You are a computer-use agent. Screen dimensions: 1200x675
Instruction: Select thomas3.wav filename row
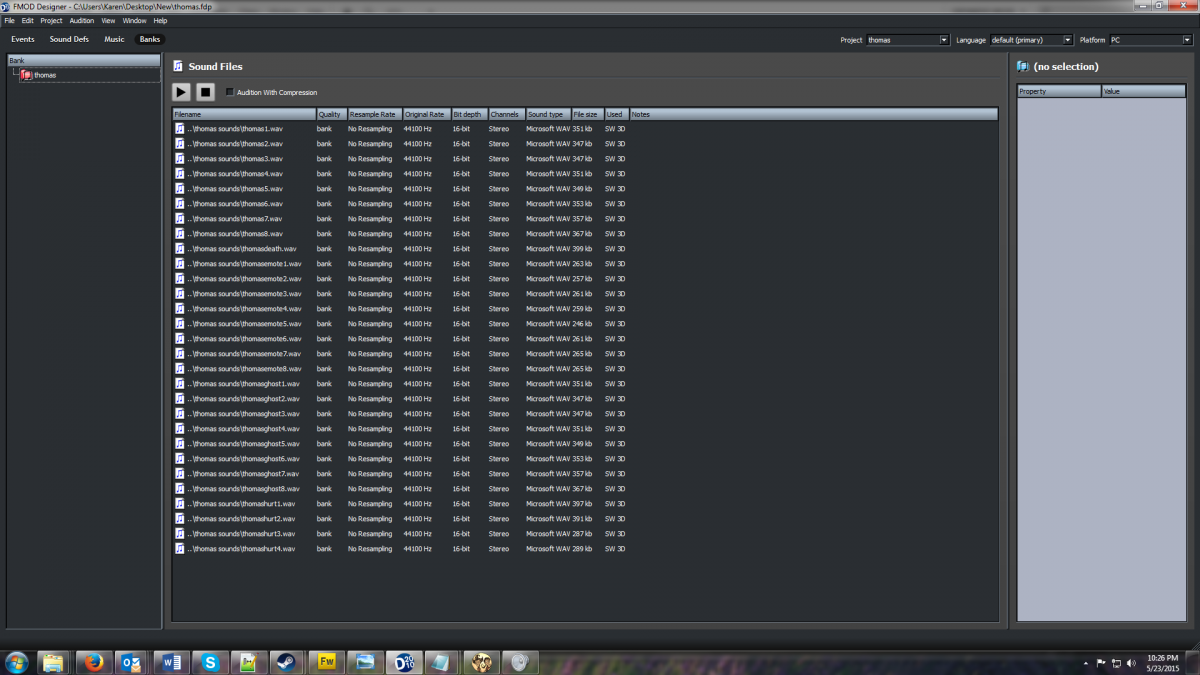235,159
